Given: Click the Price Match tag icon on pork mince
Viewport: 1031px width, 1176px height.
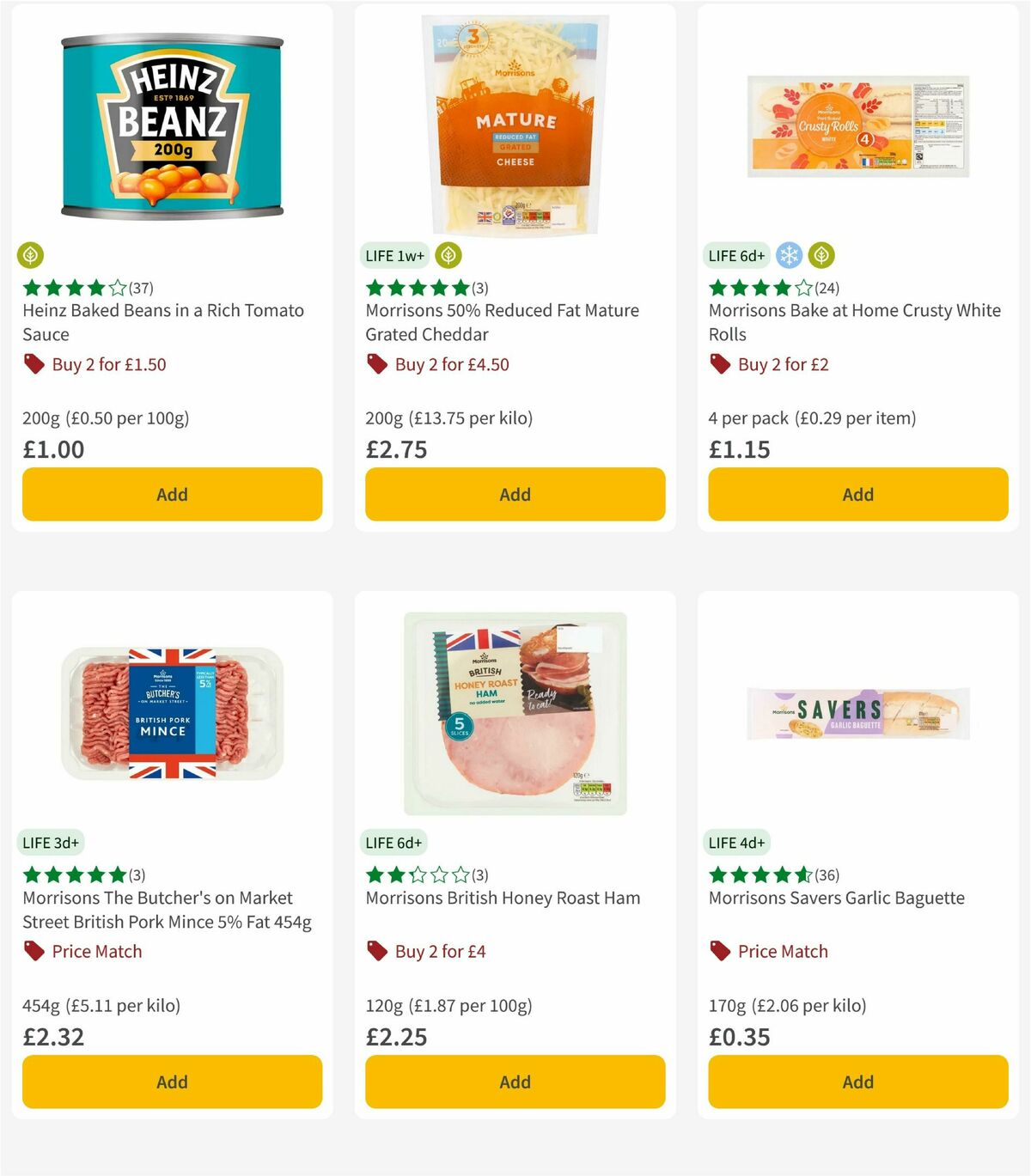Looking at the screenshot, I should [34, 951].
